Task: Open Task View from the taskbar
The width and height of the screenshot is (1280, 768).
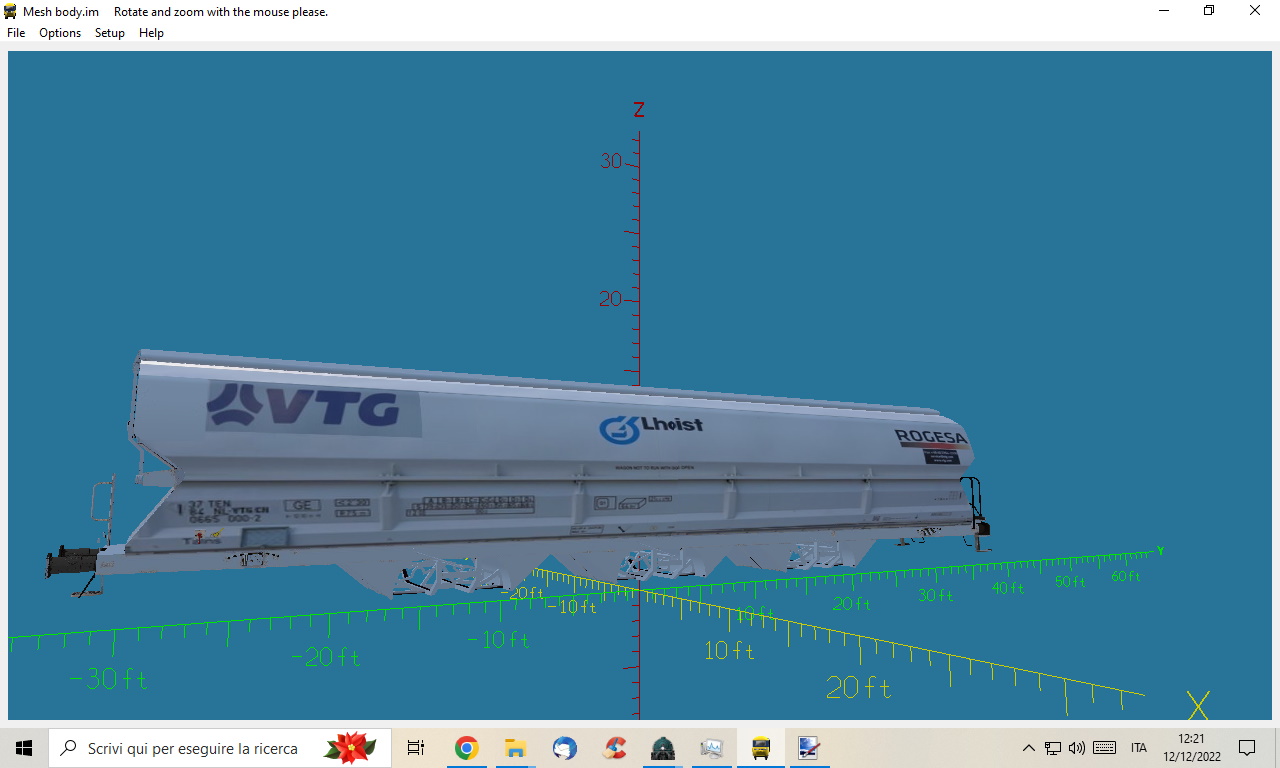Action: [416, 748]
